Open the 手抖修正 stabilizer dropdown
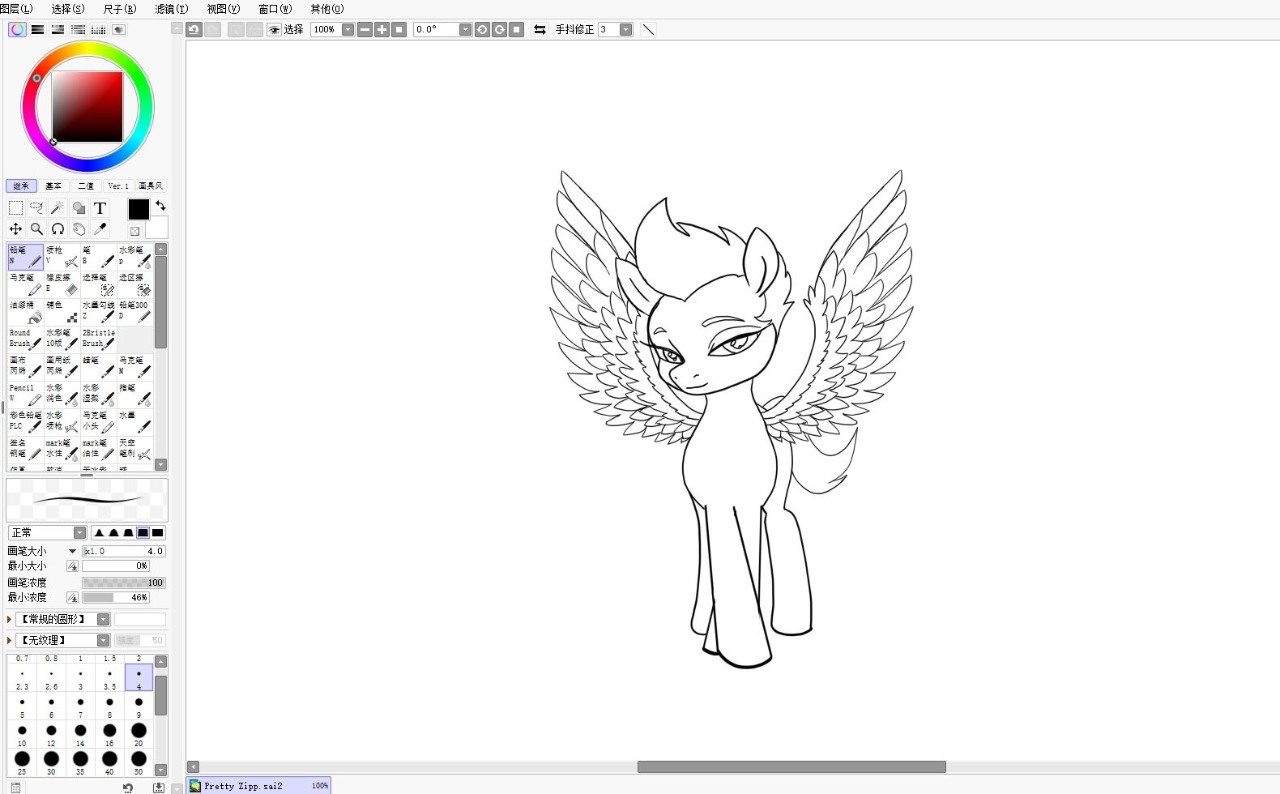 point(626,30)
